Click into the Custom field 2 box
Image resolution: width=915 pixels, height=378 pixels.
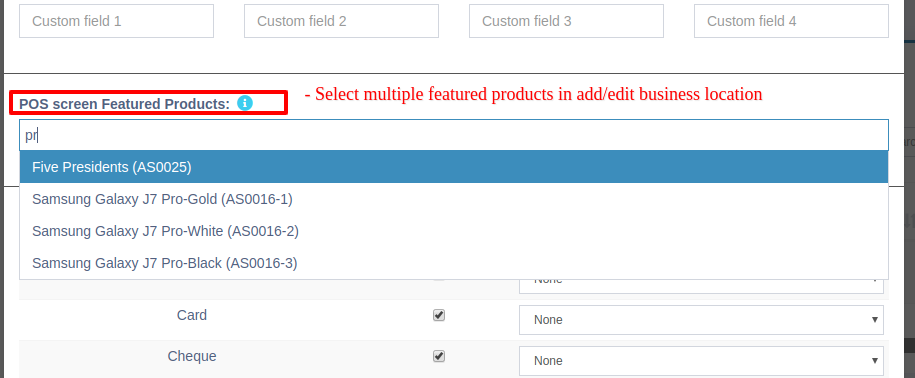(341, 21)
